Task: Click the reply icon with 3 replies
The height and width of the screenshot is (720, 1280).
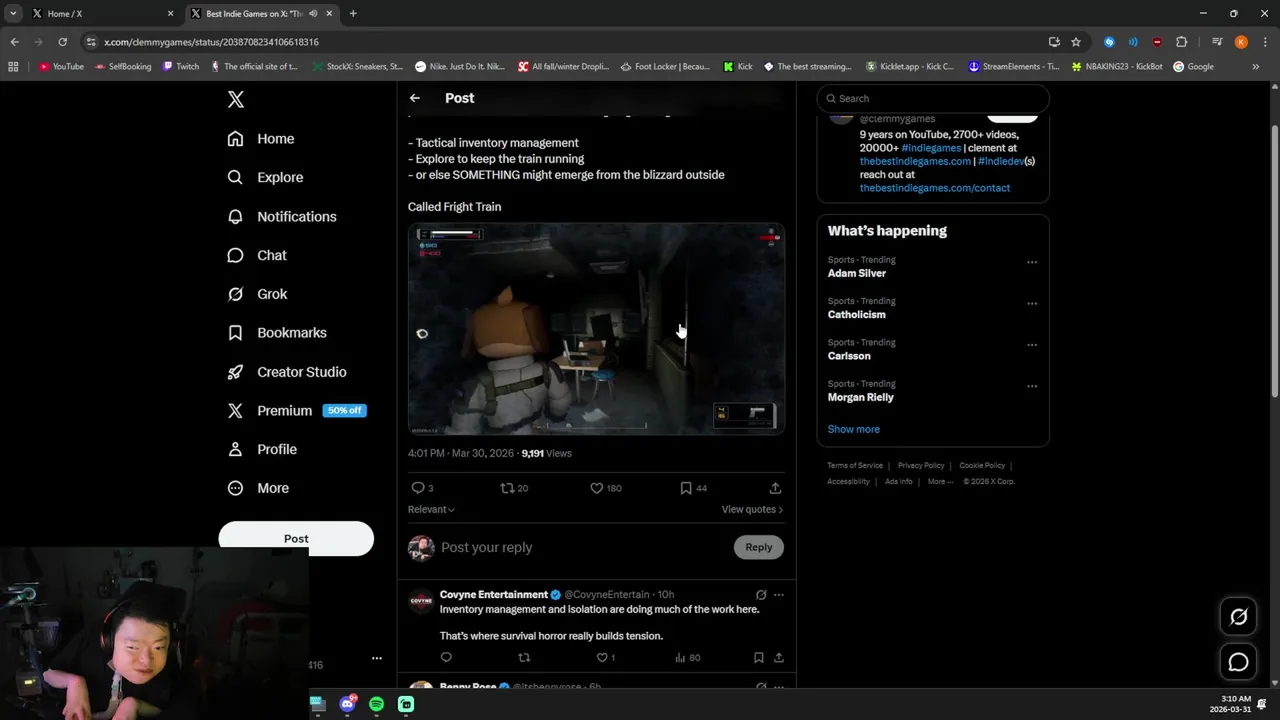Action: coord(422,488)
